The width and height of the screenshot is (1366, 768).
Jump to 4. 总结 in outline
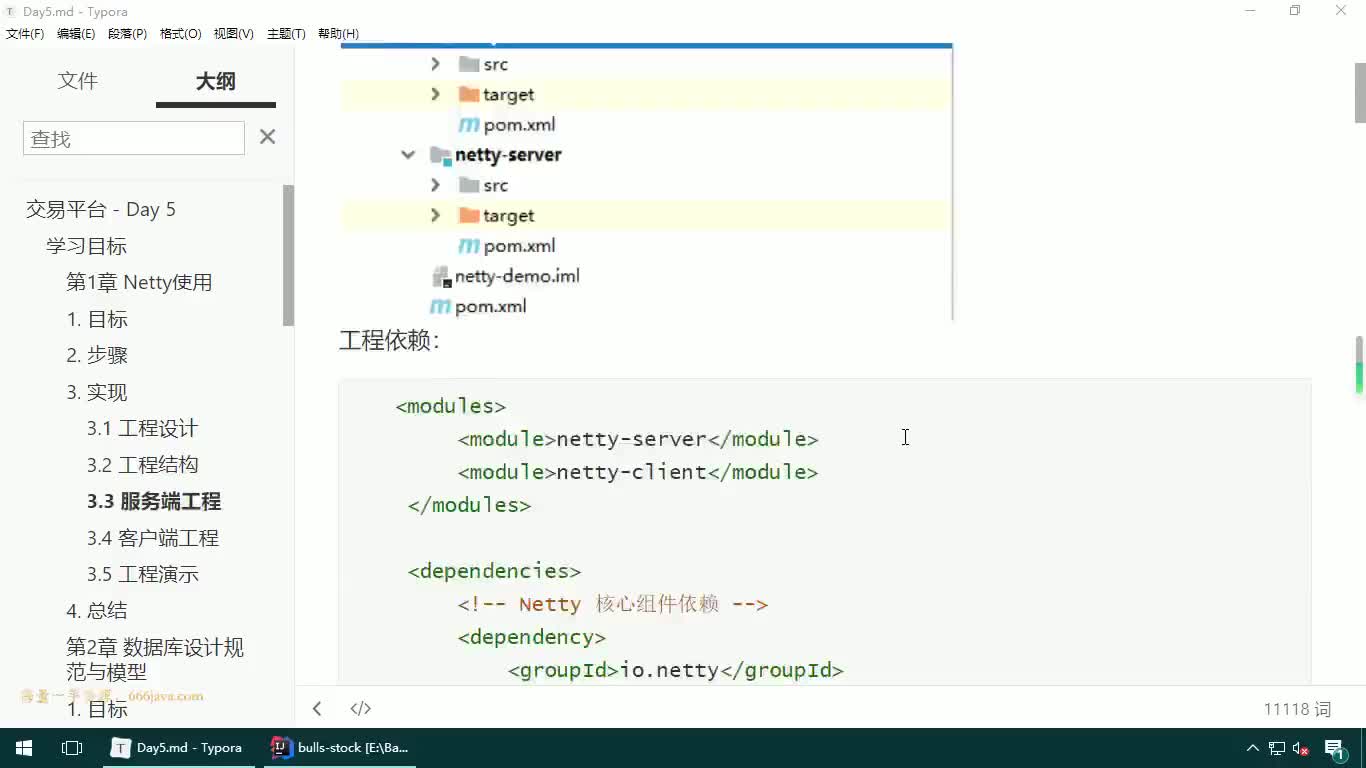pyautogui.click(x=97, y=611)
